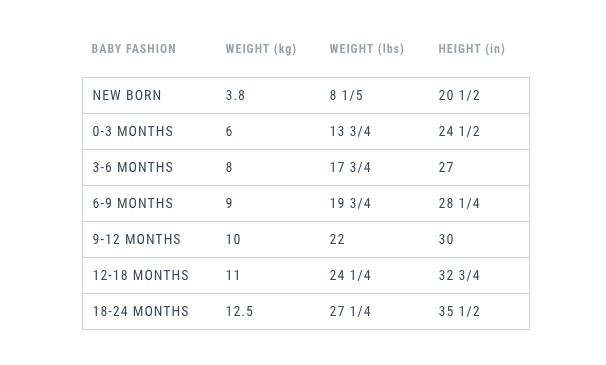
Task: Click the 12.5 kg weight cell
Action: tap(239, 311)
